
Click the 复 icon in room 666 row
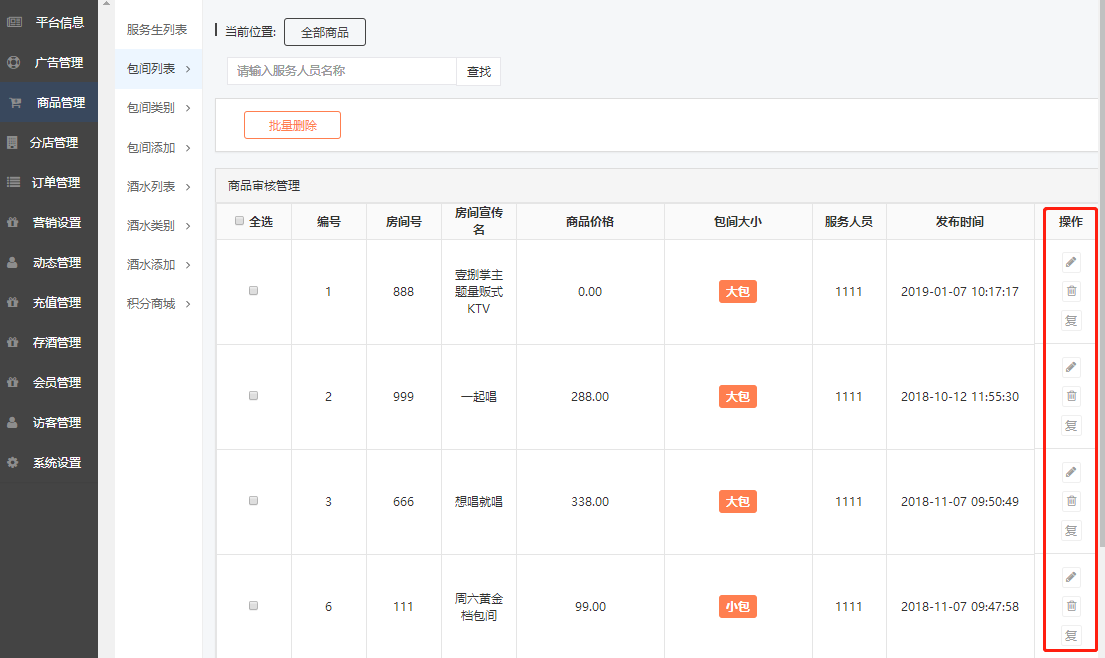pyautogui.click(x=1070, y=530)
